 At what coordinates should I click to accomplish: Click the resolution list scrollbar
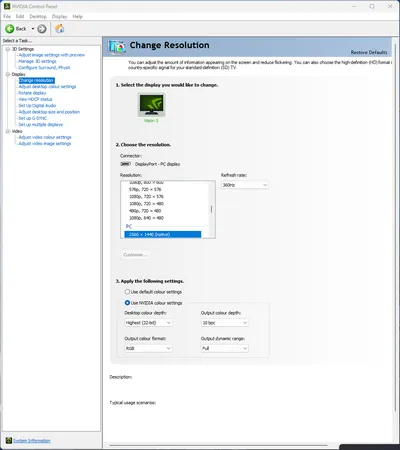point(211,209)
